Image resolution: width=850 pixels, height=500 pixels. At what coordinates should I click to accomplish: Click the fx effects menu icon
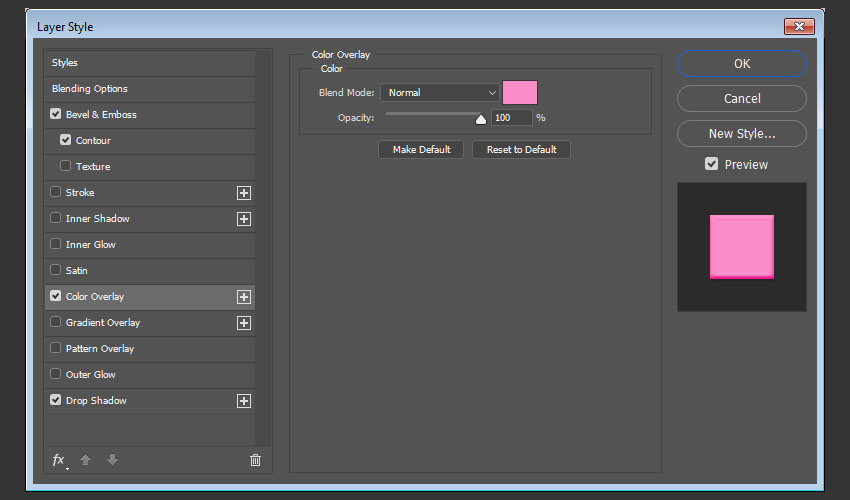(x=58, y=460)
